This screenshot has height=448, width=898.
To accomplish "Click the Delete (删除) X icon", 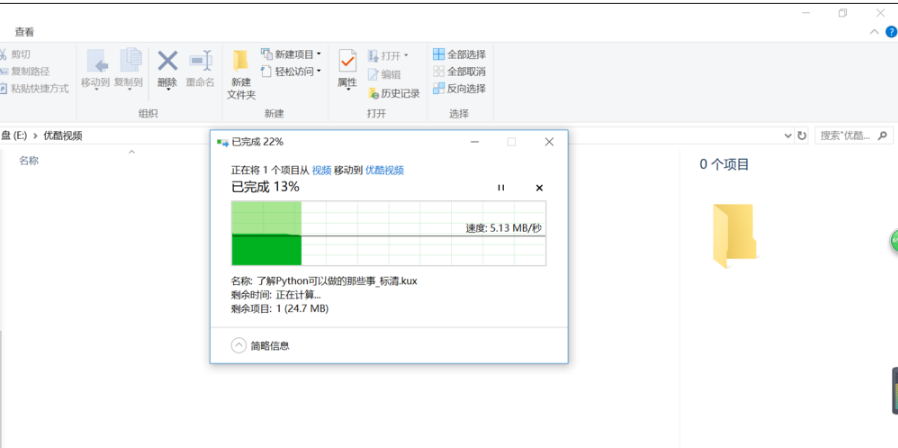I will pyautogui.click(x=167, y=61).
